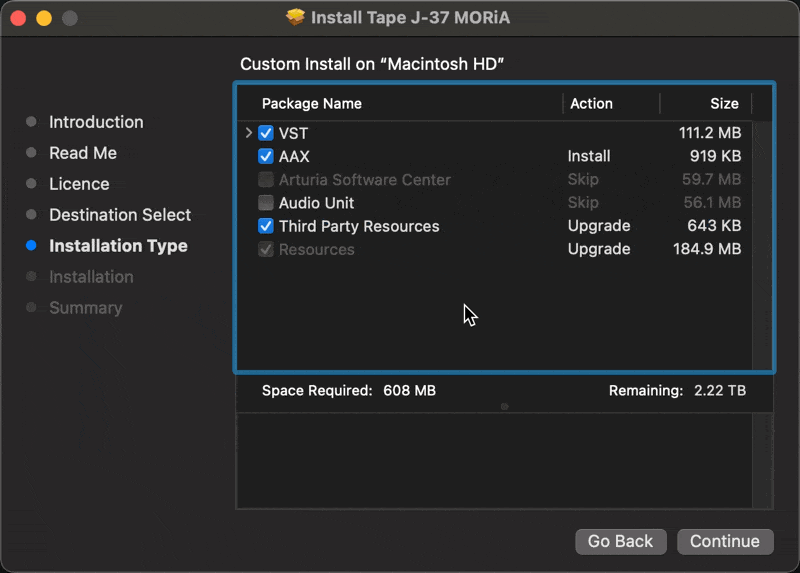Uncheck the AAX package checkbox
The width and height of the screenshot is (800, 573).
click(x=266, y=156)
